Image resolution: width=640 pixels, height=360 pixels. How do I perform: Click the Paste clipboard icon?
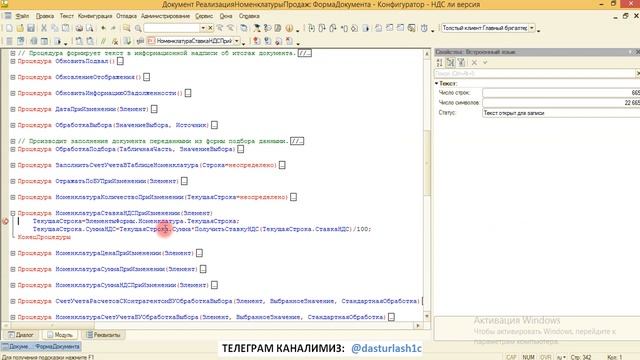click(x=65, y=28)
